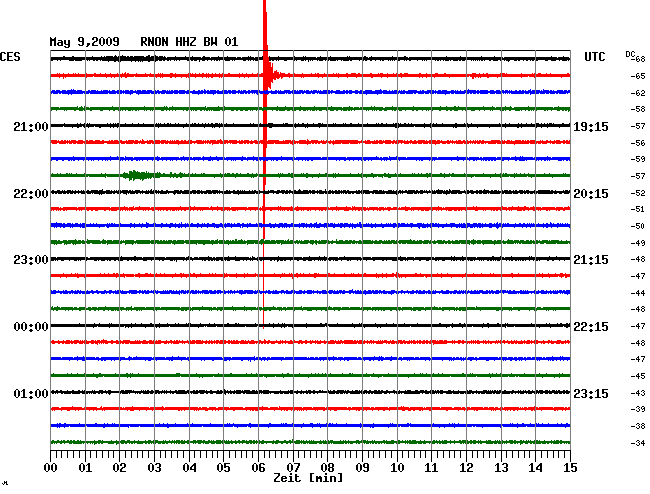Click the DC offset value -34
This screenshot has height=494, width=650.
pos(638,443)
